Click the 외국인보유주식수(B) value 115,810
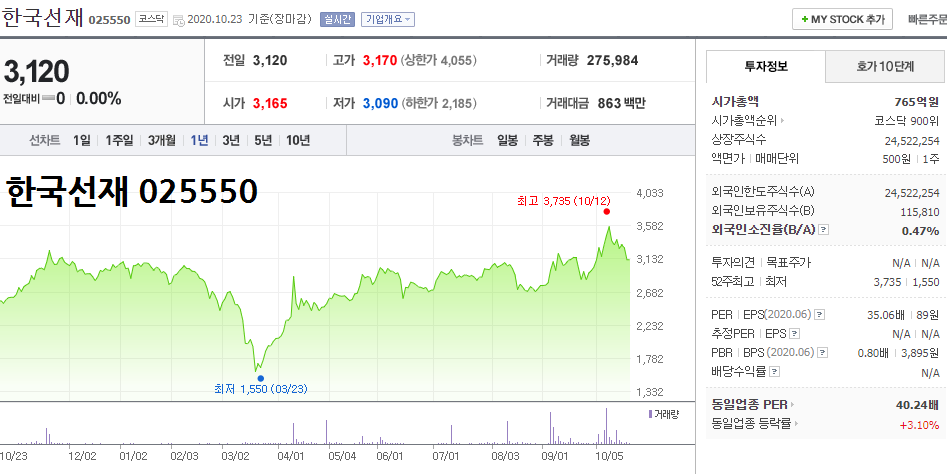The height and width of the screenshot is (474, 947). click(x=920, y=211)
